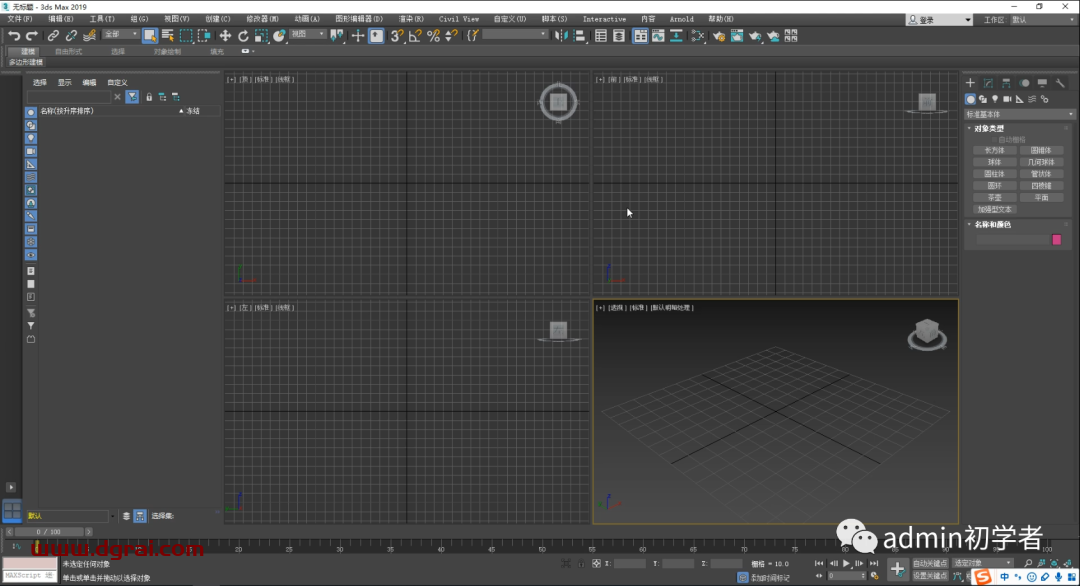1080x586 pixels.
Task: Open the 标准基本体 category dropdown
Action: point(1019,114)
